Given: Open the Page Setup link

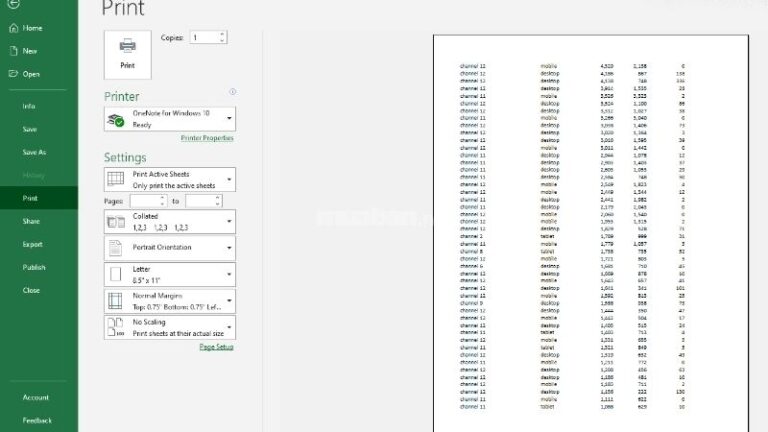Looking at the screenshot, I should [216, 347].
